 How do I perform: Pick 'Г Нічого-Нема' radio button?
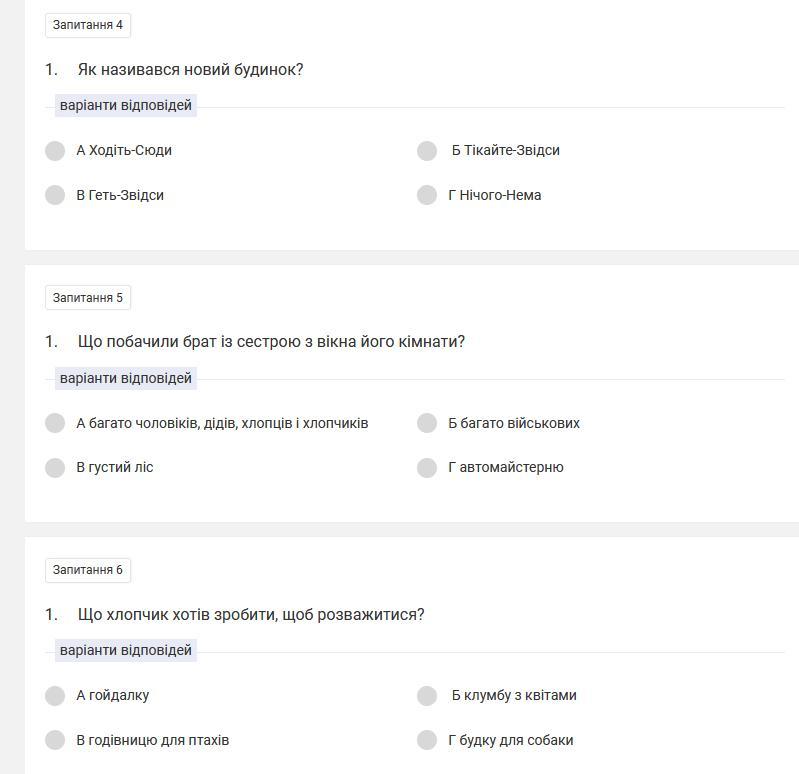(x=427, y=195)
